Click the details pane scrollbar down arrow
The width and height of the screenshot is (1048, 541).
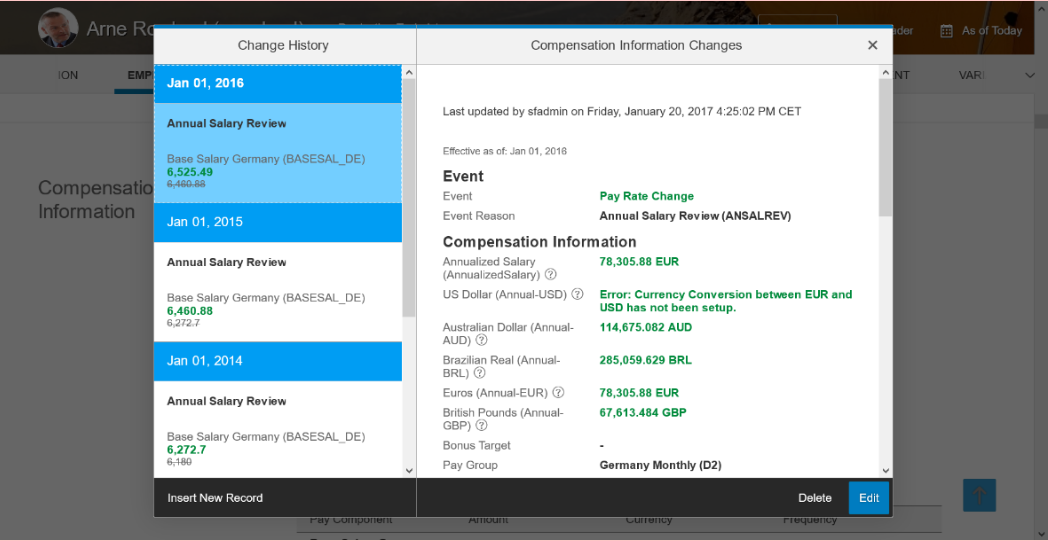pos(886,471)
